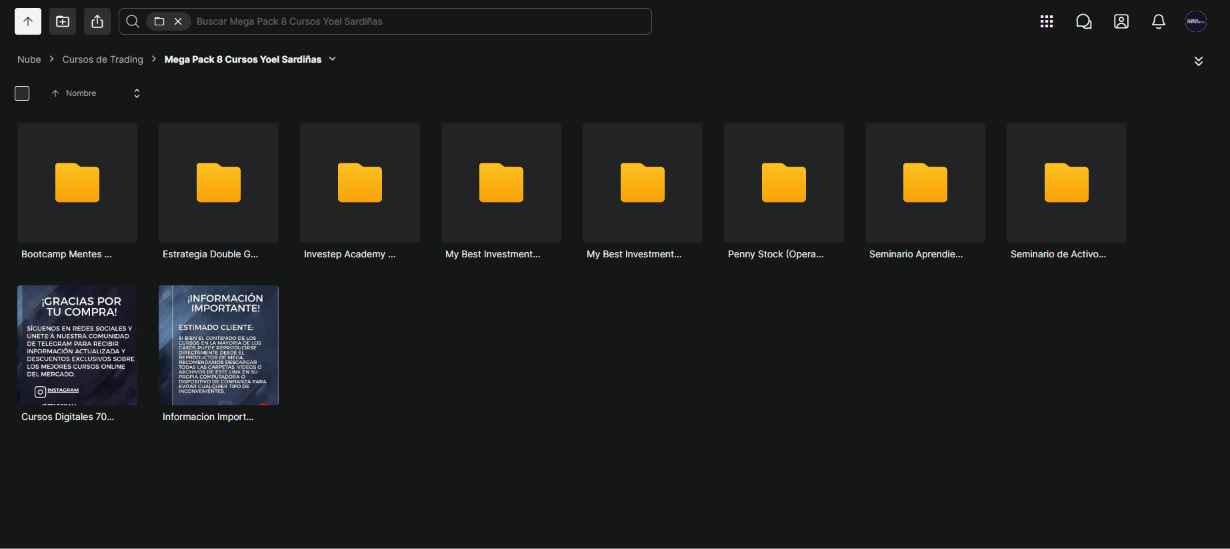Viewport: 1230px width, 549px height.
Task: Open the sort options up-down selector
Action: (137, 93)
